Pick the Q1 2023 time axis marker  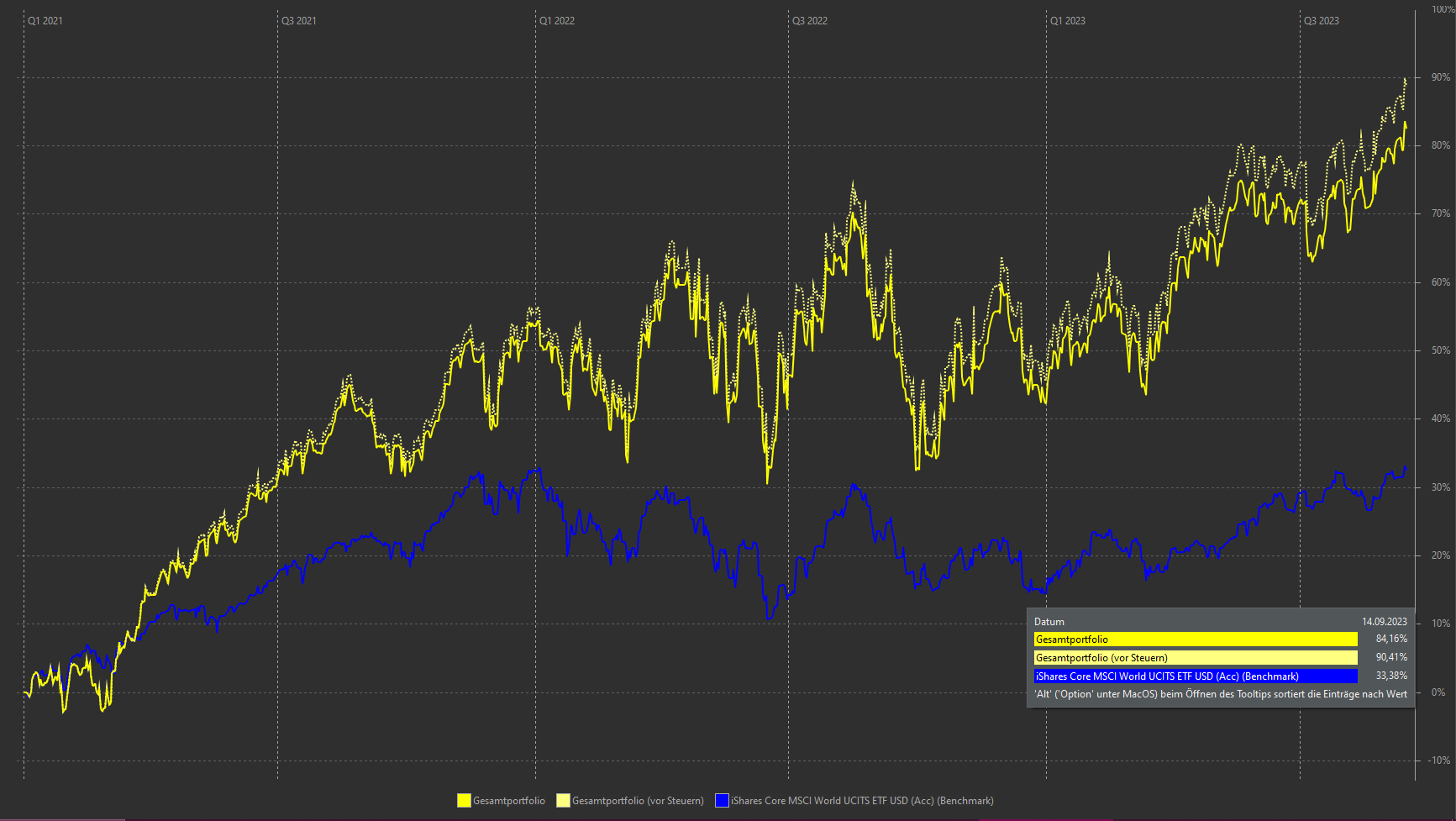point(1068,21)
